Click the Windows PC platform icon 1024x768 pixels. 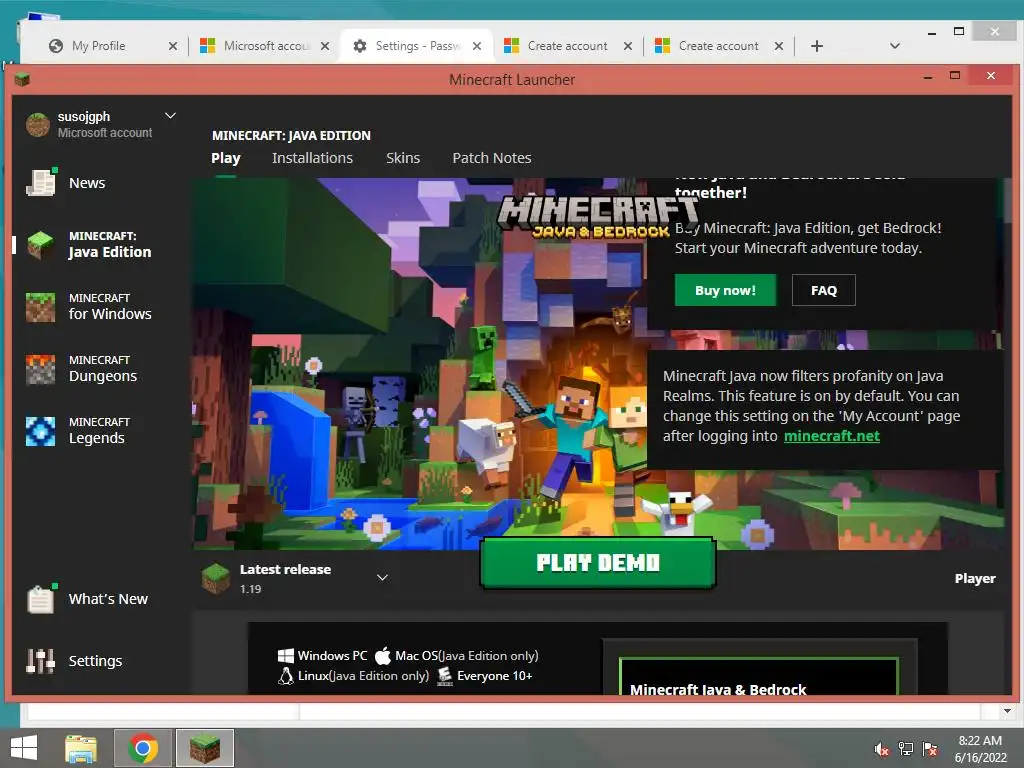pos(285,656)
